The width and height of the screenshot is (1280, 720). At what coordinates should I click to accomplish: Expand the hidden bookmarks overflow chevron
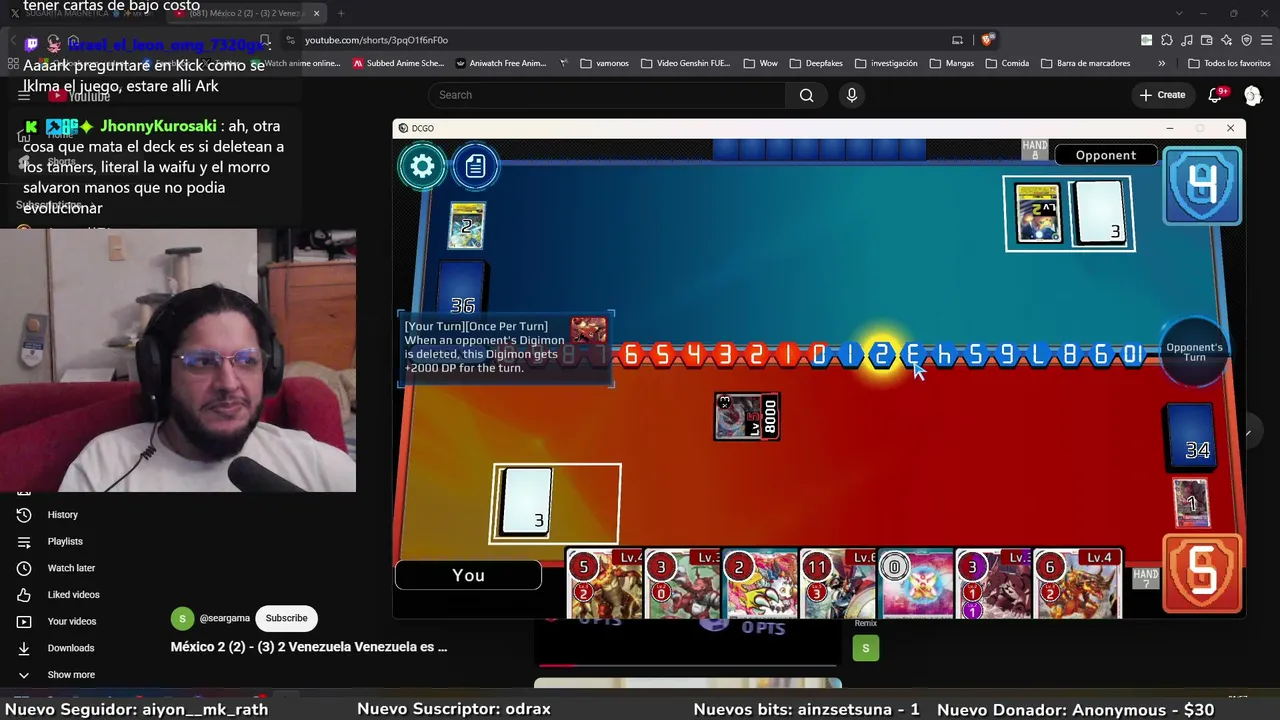tap(1161, 63)
